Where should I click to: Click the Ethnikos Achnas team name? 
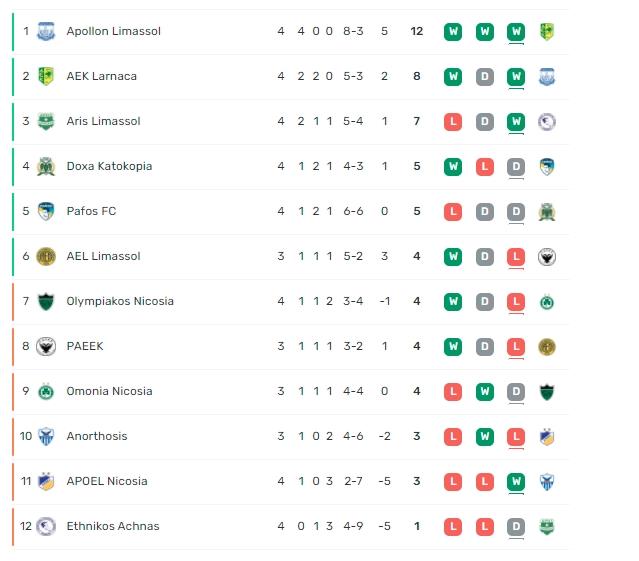tap(113, 526)
